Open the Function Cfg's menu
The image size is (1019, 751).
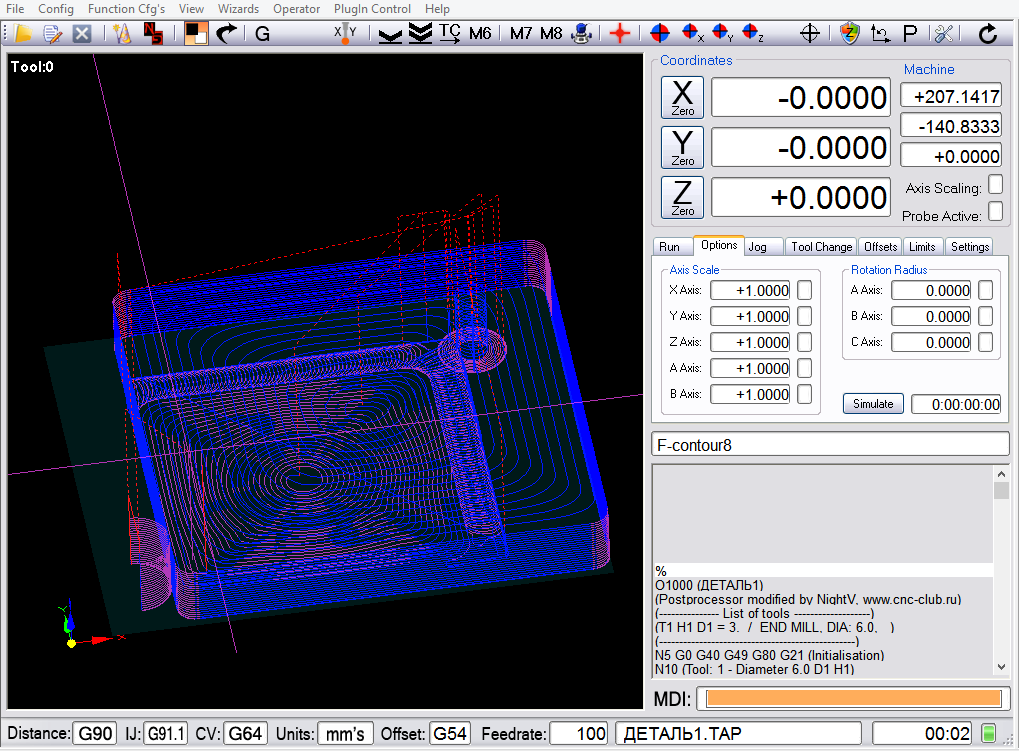[x=126, y=9]
